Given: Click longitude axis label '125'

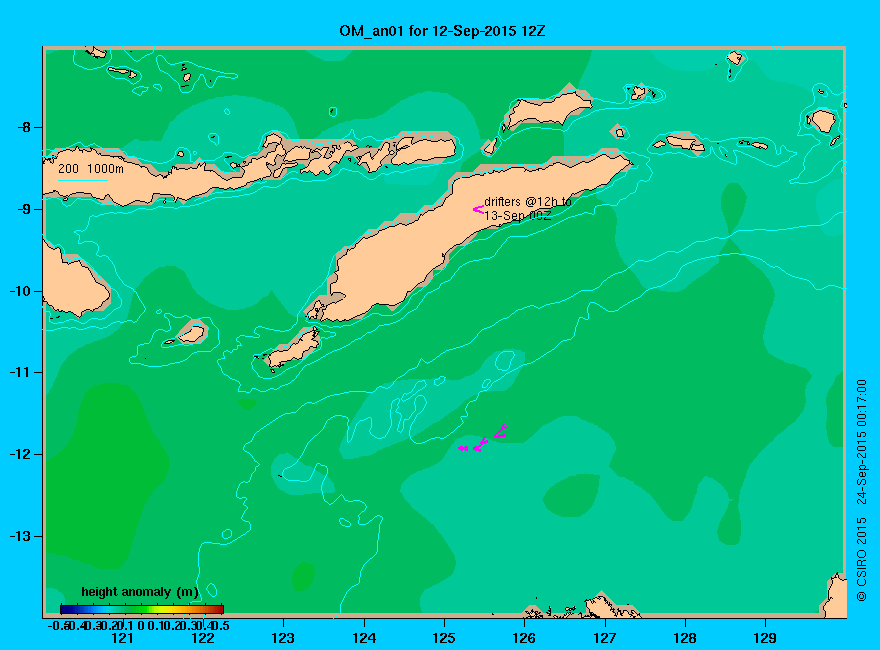Looking at the screenshot, I should [444, 638].
